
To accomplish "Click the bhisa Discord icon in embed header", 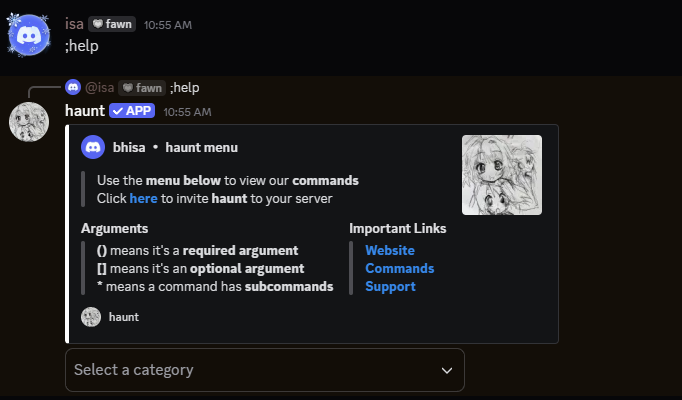I will pyautogui.click(x=93, y=147).
